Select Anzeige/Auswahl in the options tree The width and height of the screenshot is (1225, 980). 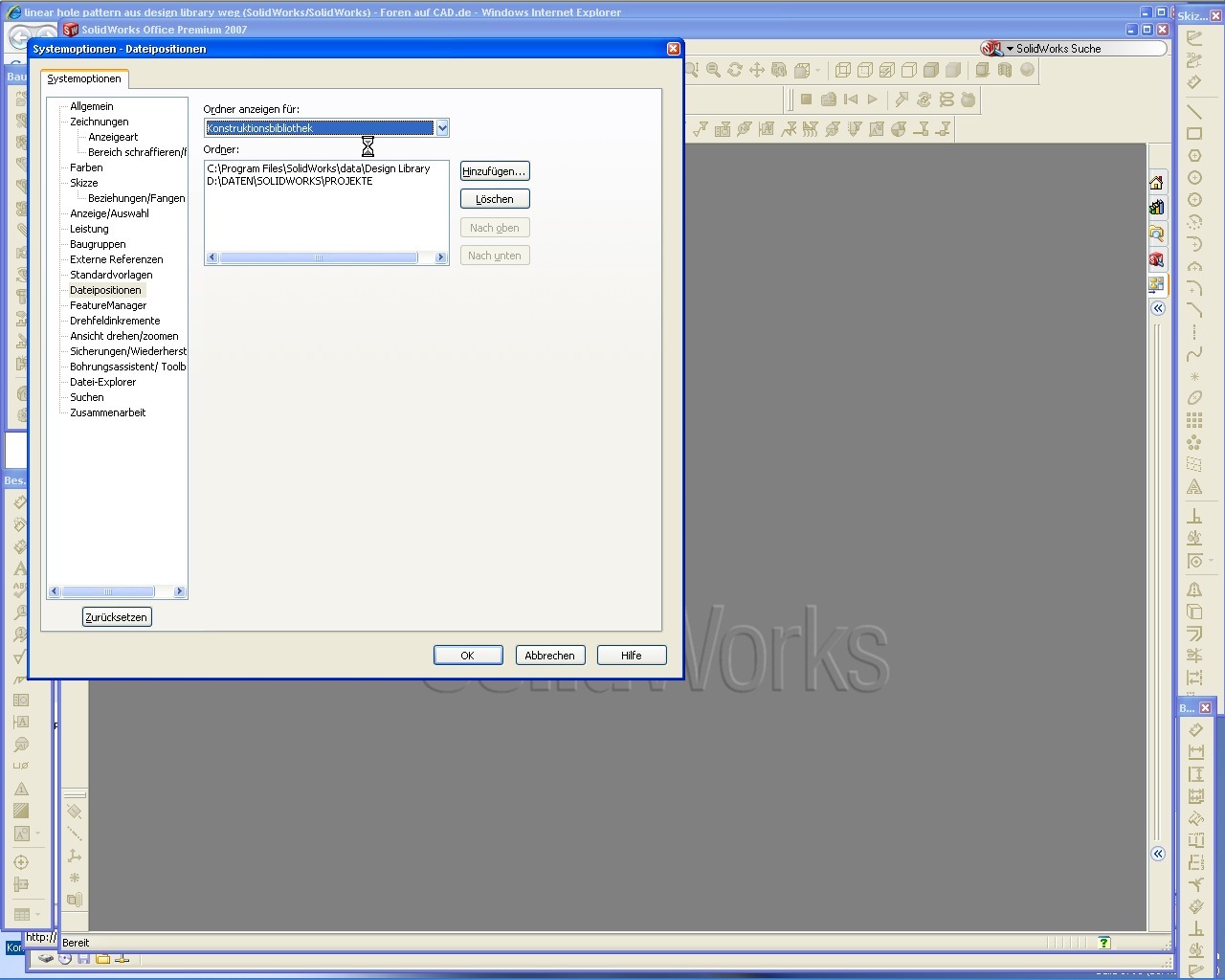[110, 213]
